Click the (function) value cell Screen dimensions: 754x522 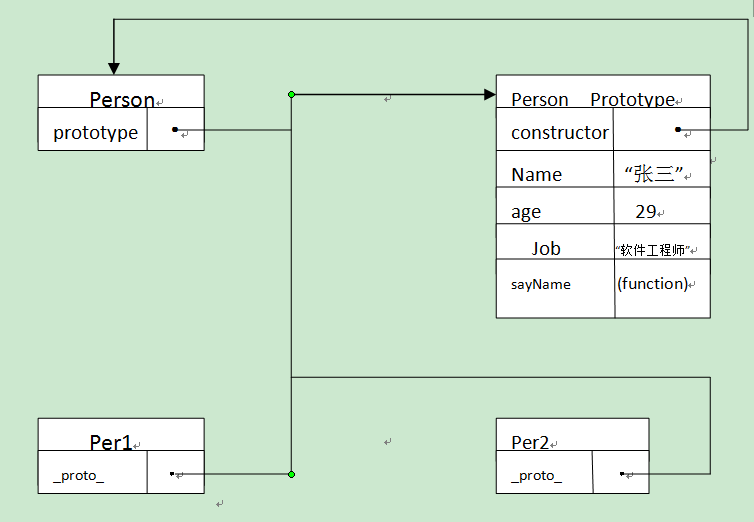coord(653,283)
